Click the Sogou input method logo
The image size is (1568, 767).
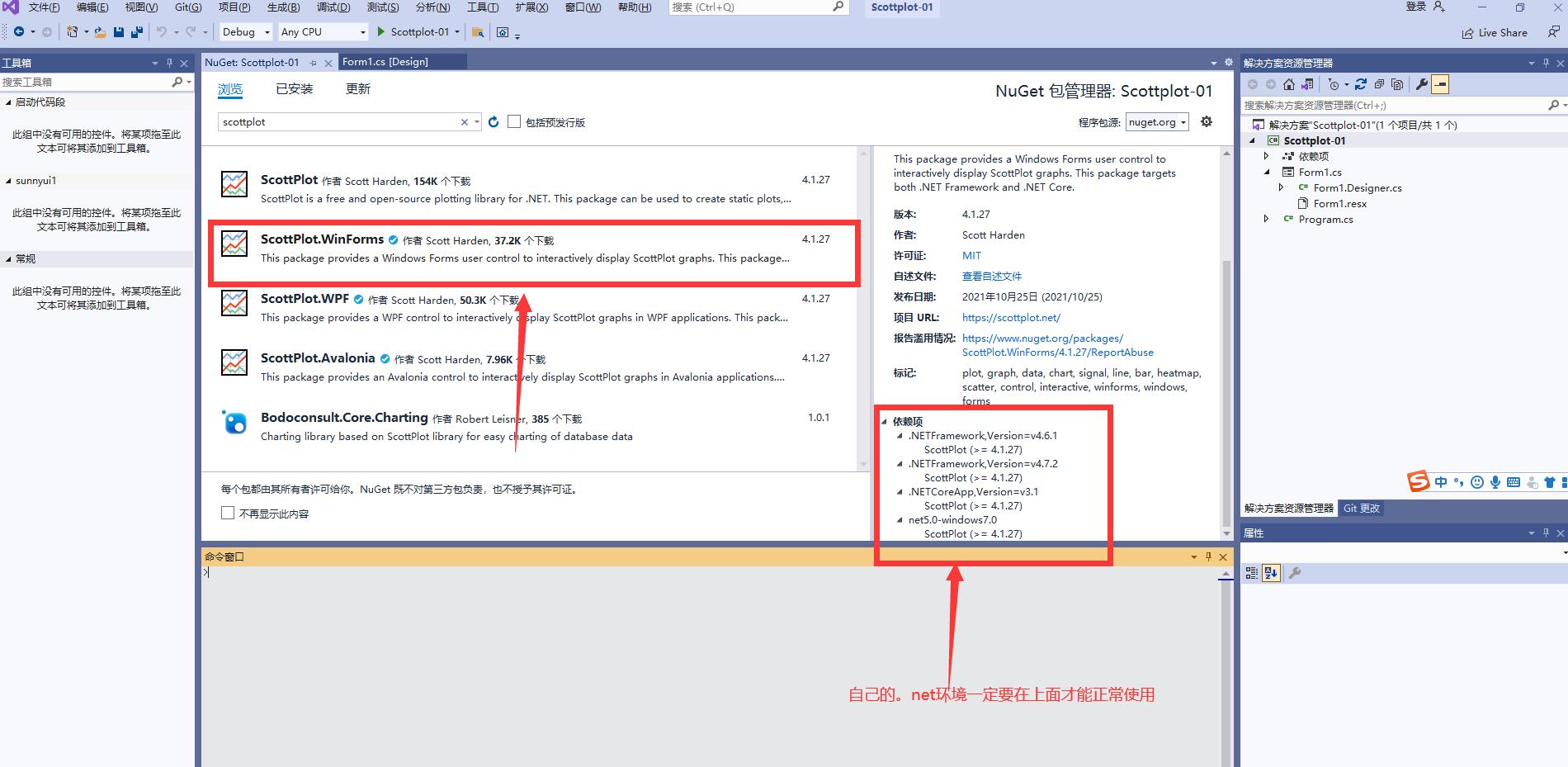(1419, 481)
